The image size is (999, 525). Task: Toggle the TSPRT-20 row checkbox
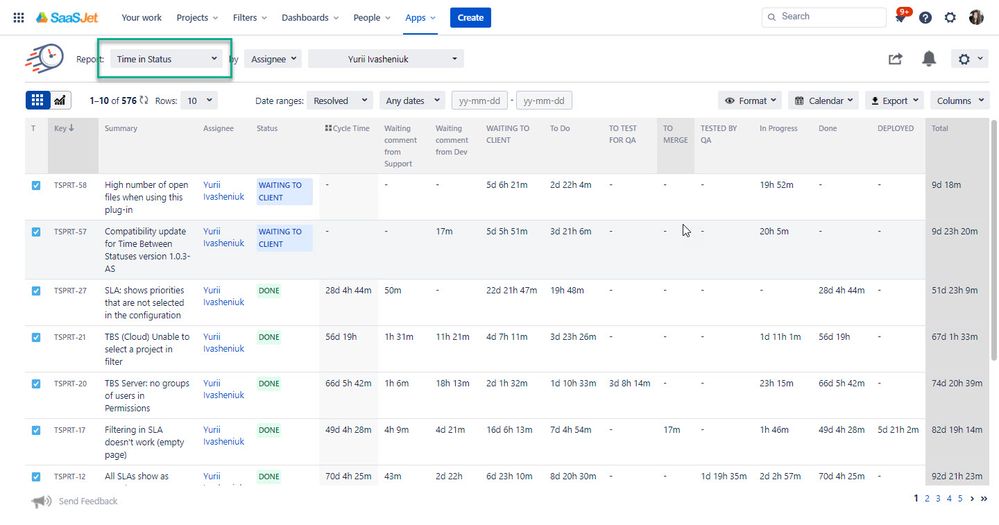click(36, 384)
